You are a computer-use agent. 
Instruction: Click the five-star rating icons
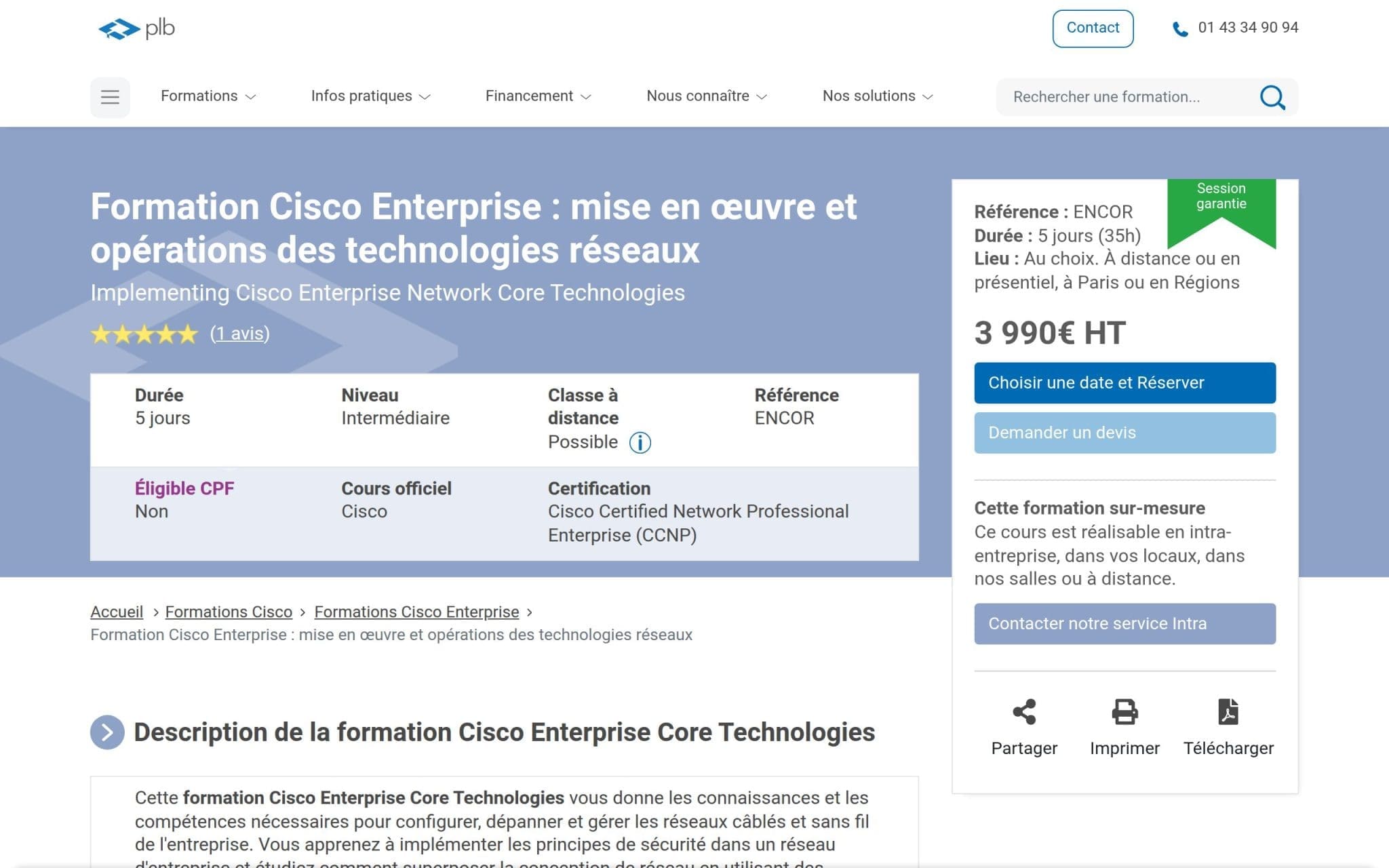pos(144,334)
